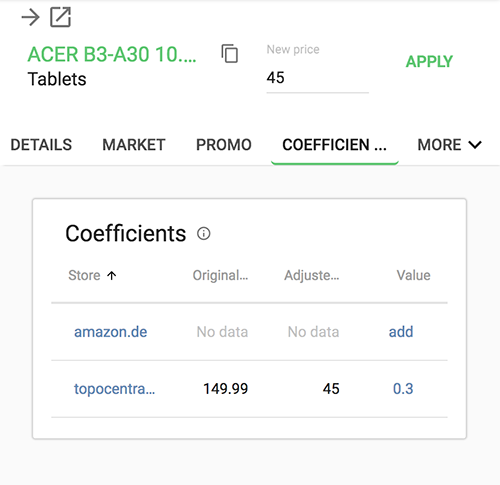The image size is (500, 485).
Task: Click the Original... column header
Action: click(x=220, y=276)
